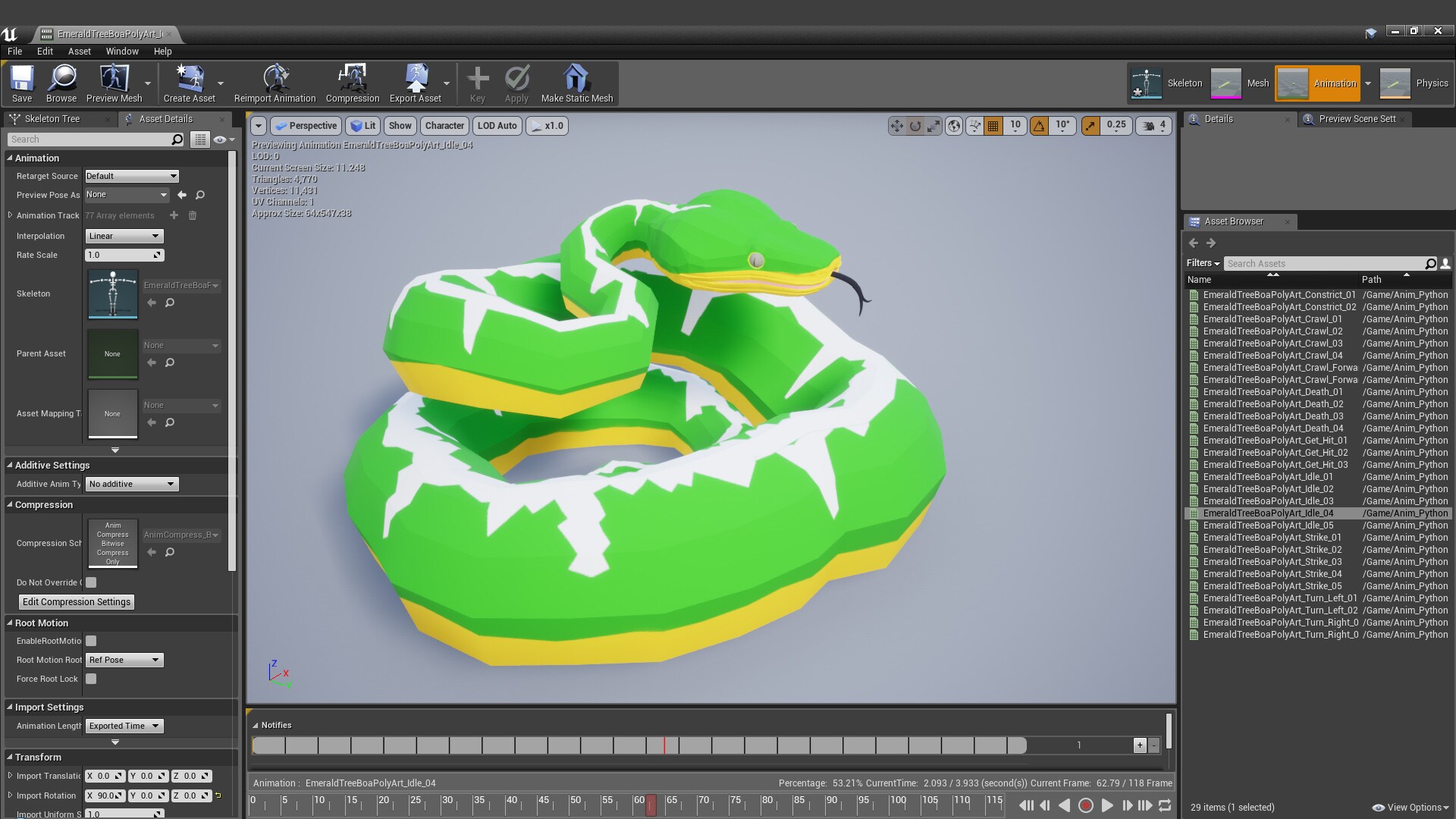The height and width of the screenshot is (819, 1456).
Task: Open the LOD Auto dropdown
Action: pos(497,125)
